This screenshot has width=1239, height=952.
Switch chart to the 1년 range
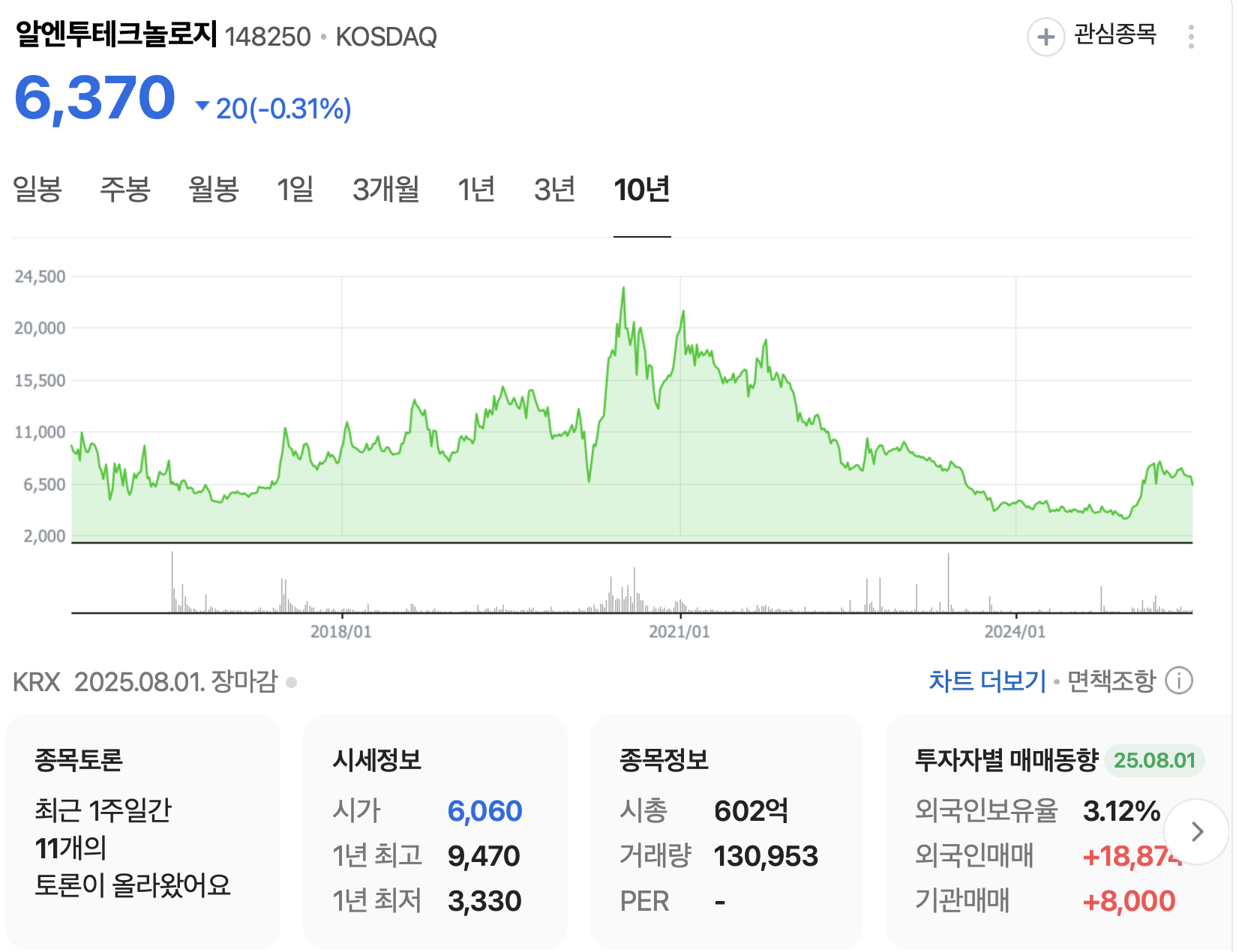click(x=477, y=189)
